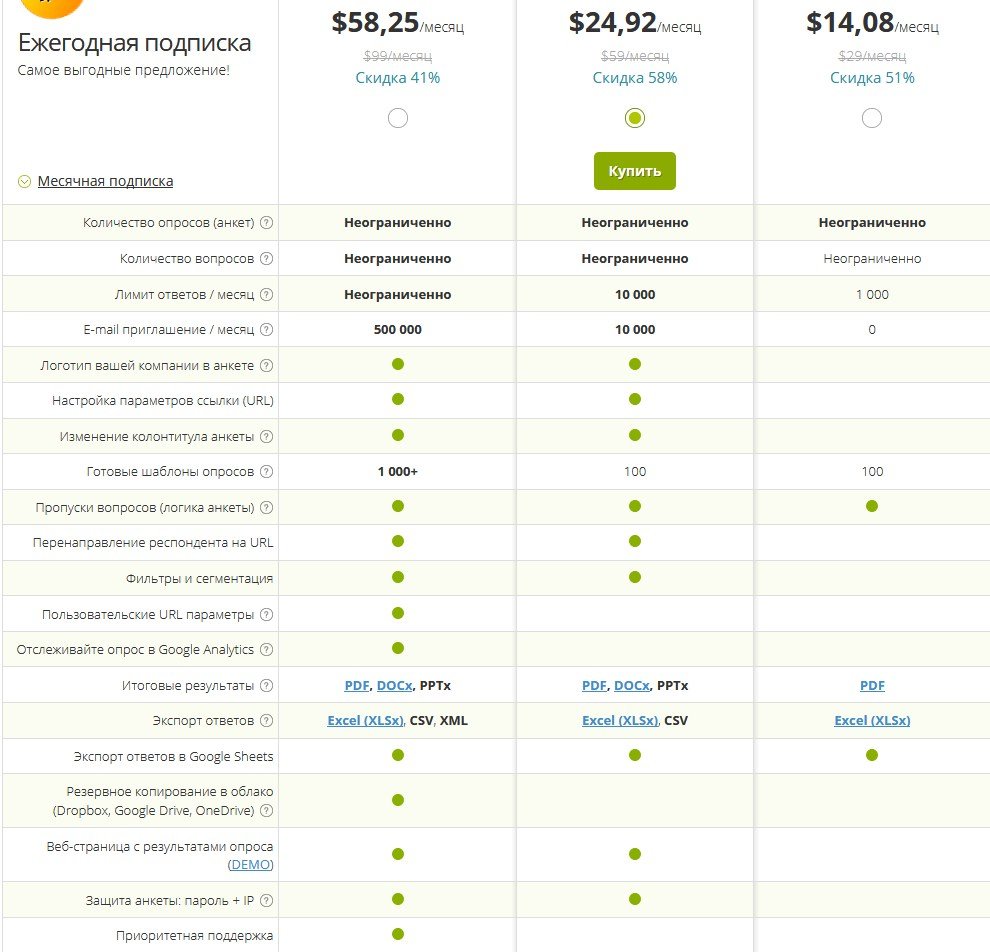Select the $24,92/месяц plan radio button
Screen dimensions: 990x952
pyautogui.click(x=635, y=118)
